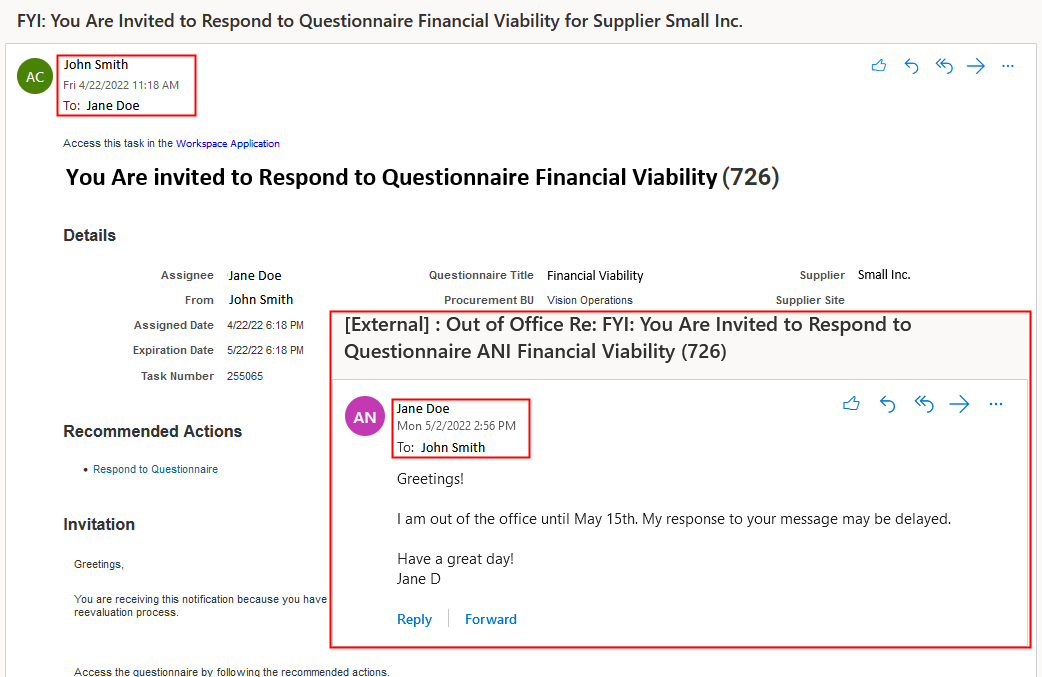Follow the Respond to Questionnaire link
The width and height of the screenshot is (1042, 677).
tap(155, 469)
